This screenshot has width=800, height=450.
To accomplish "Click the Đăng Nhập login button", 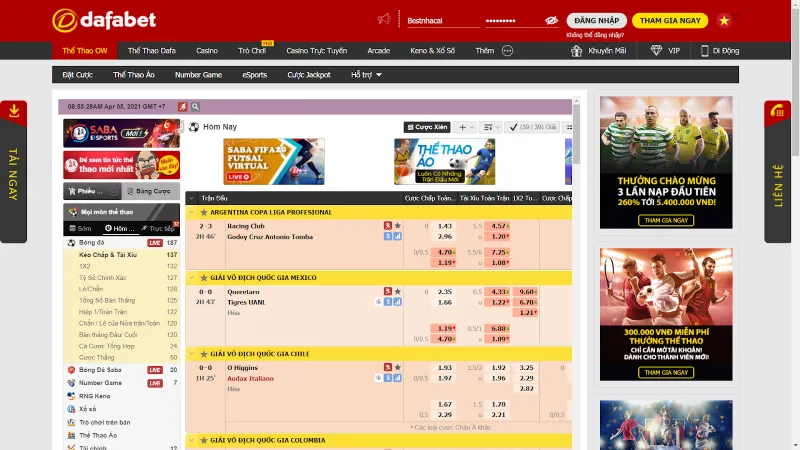I will point(596,20).
